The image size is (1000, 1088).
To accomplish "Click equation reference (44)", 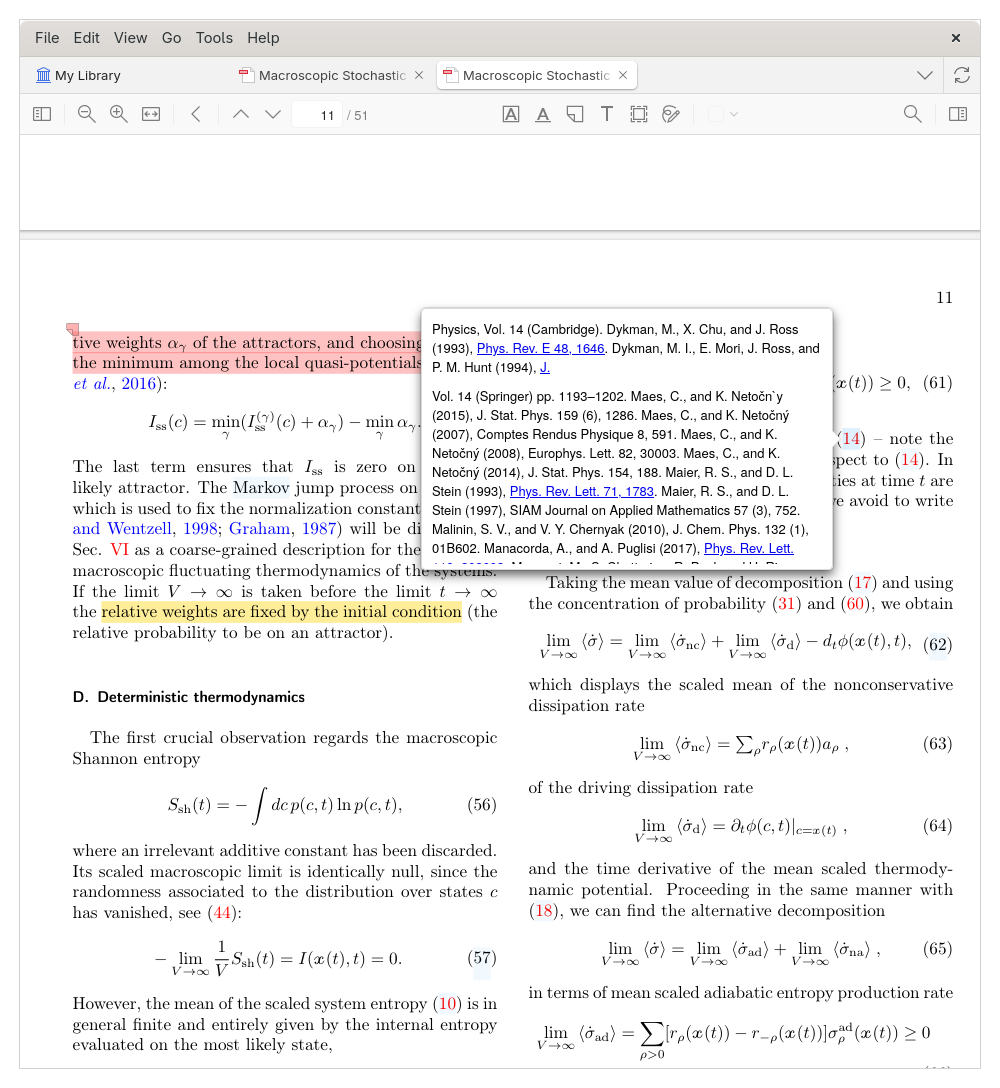I will (x=223, y=913).
